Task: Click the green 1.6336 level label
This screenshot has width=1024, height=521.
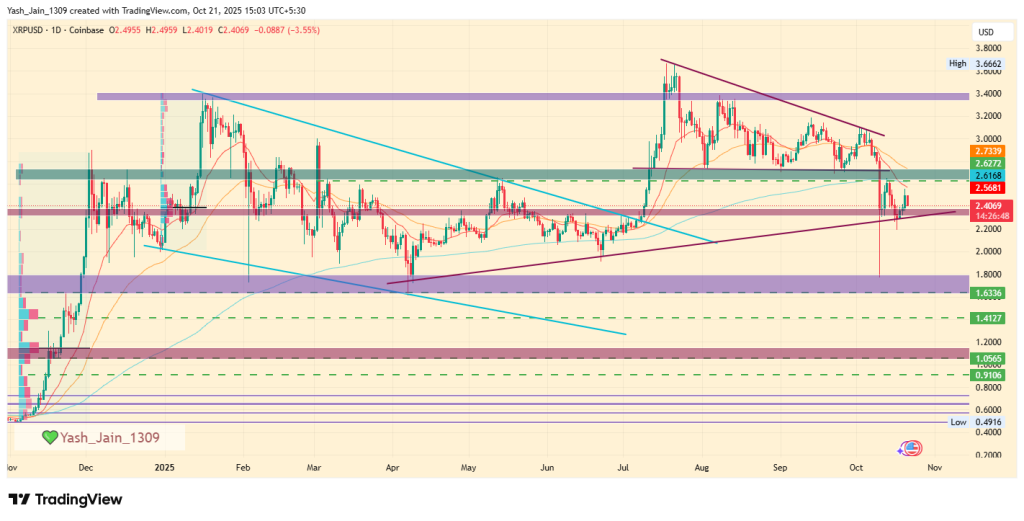Action: 986,291
